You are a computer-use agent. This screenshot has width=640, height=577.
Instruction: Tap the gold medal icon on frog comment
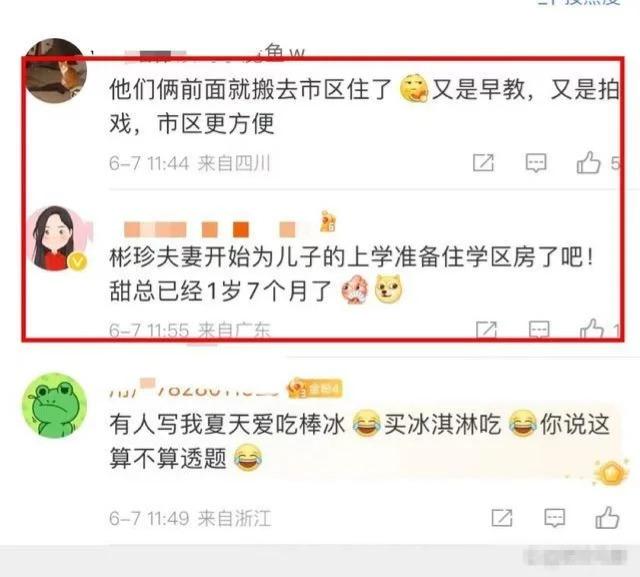pos(610,473)
